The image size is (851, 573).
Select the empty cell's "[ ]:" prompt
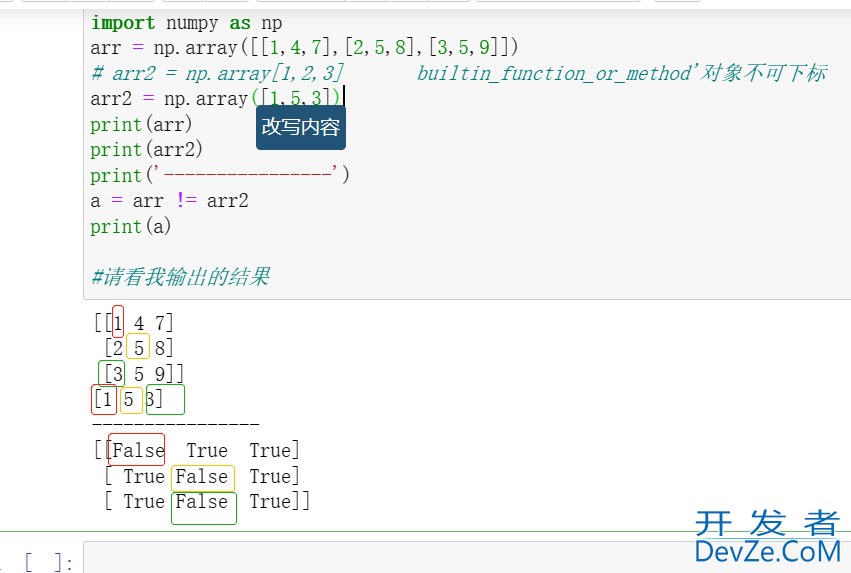tap(49, 562)
